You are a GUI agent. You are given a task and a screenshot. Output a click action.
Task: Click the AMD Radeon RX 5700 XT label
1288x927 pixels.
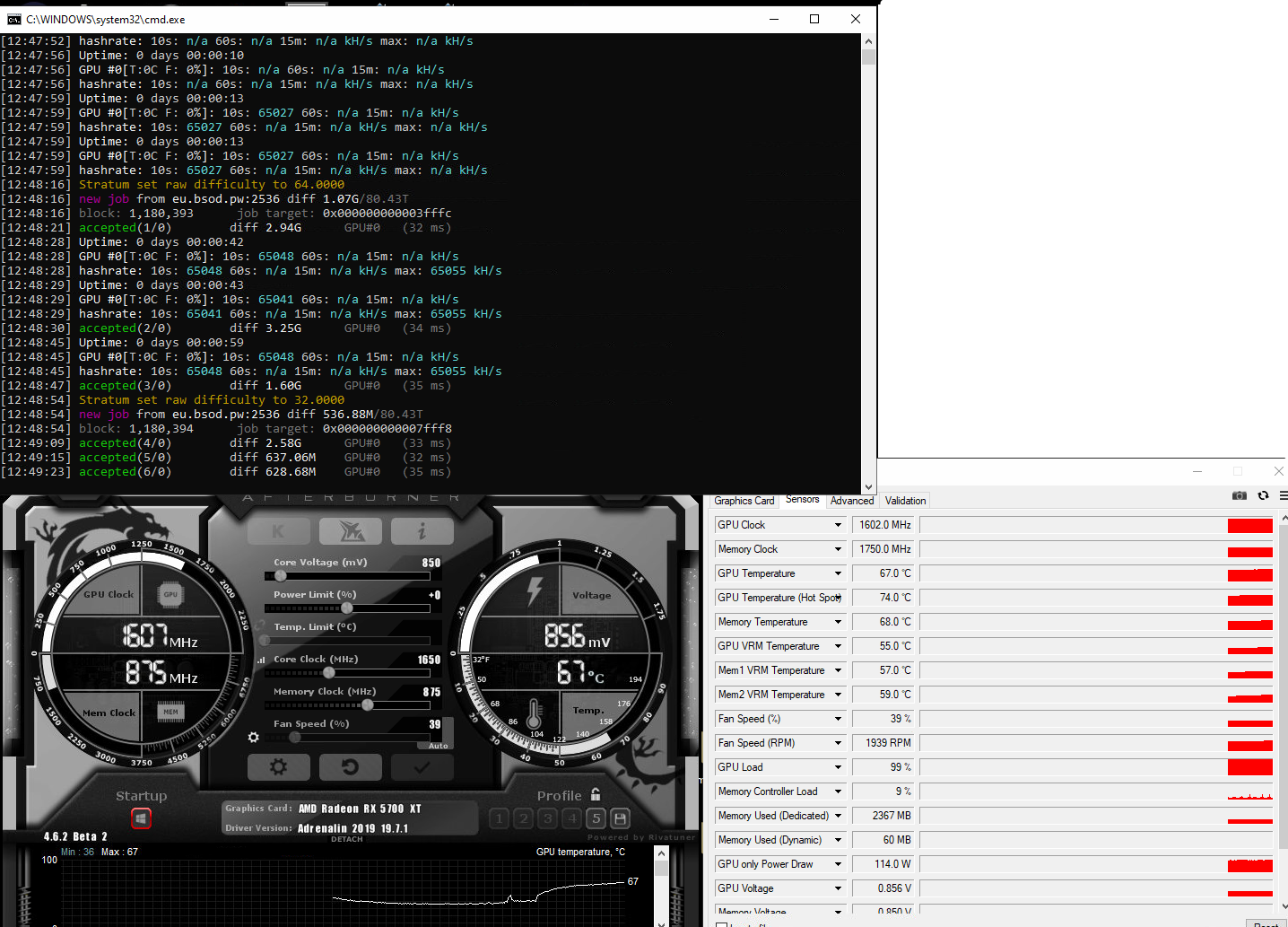(360, 809)
